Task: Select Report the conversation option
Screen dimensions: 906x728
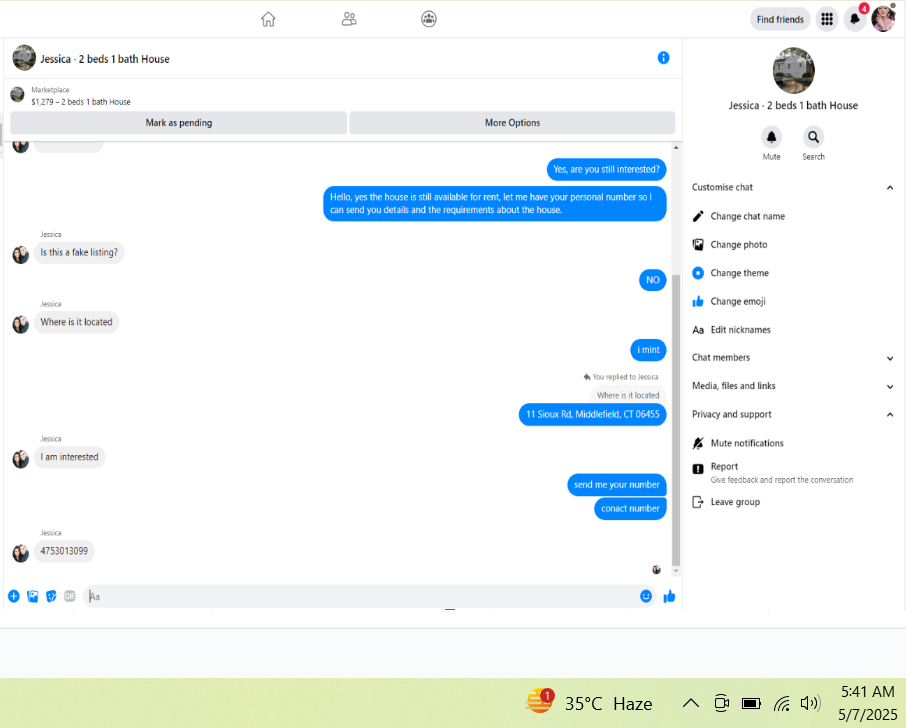Action: pos(782,473)
